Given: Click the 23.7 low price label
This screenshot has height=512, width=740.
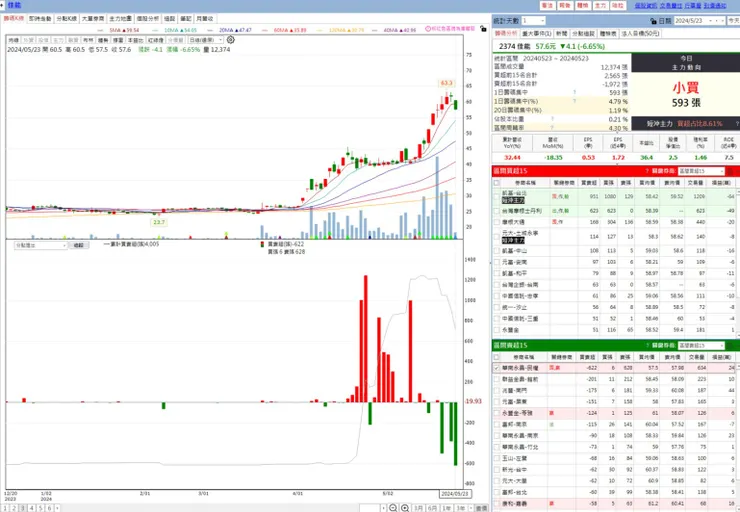Looking at the screenshot, I should [159, 222].
